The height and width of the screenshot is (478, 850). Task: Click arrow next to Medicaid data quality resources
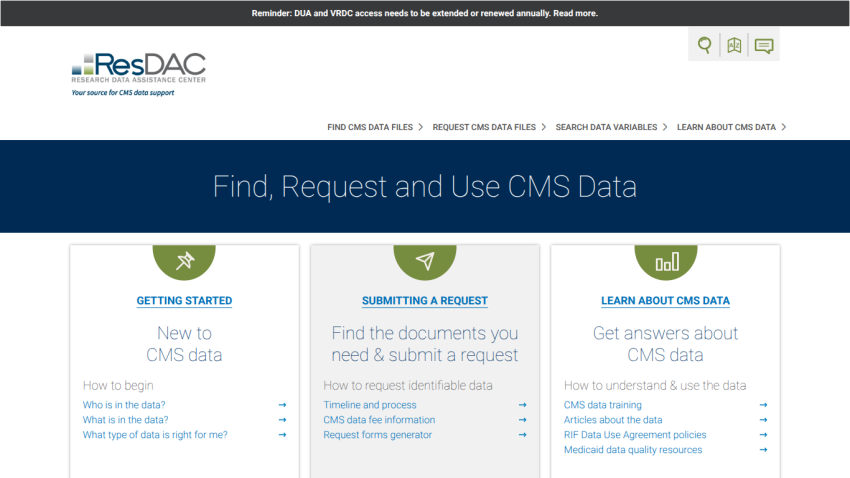click(x=763, y=449)
